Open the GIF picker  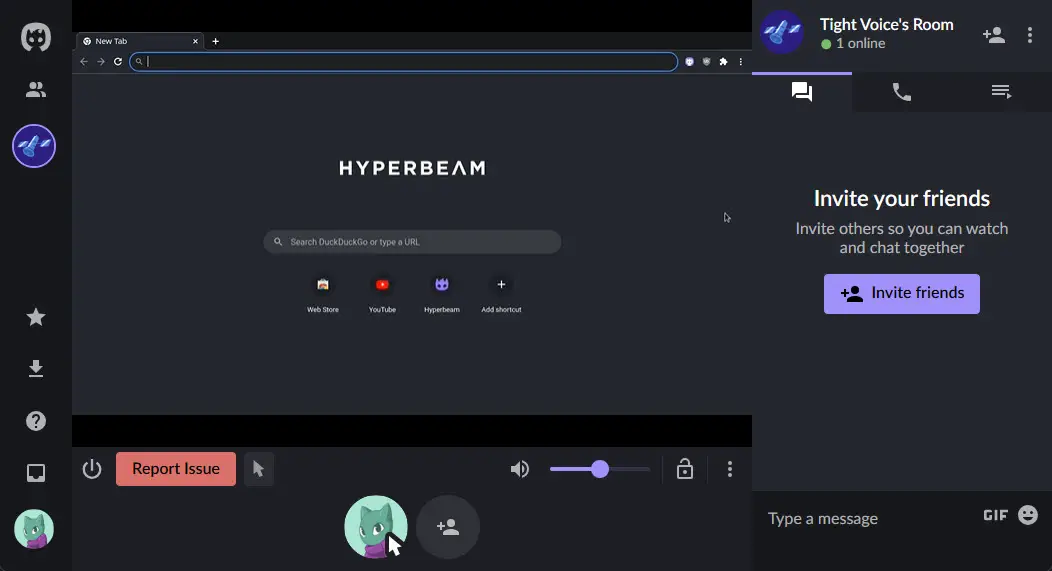pos(996,515)
